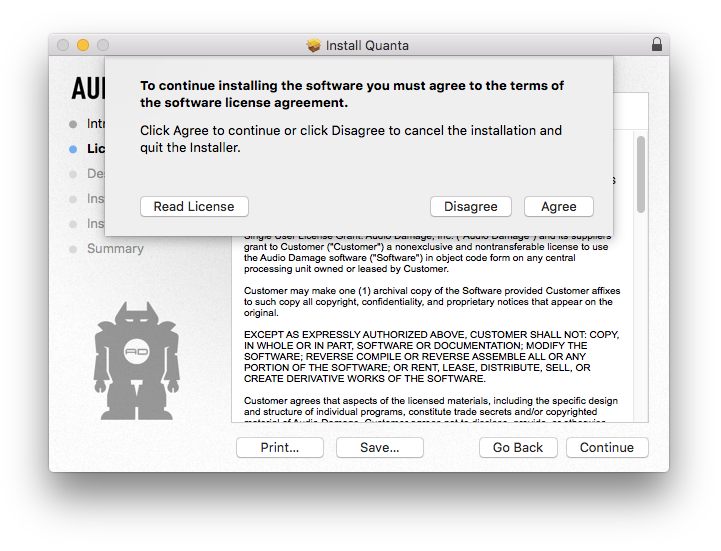Screen dimensions: 721x551
Task: Click the yellow minimize window button
Action: point(83,45)
